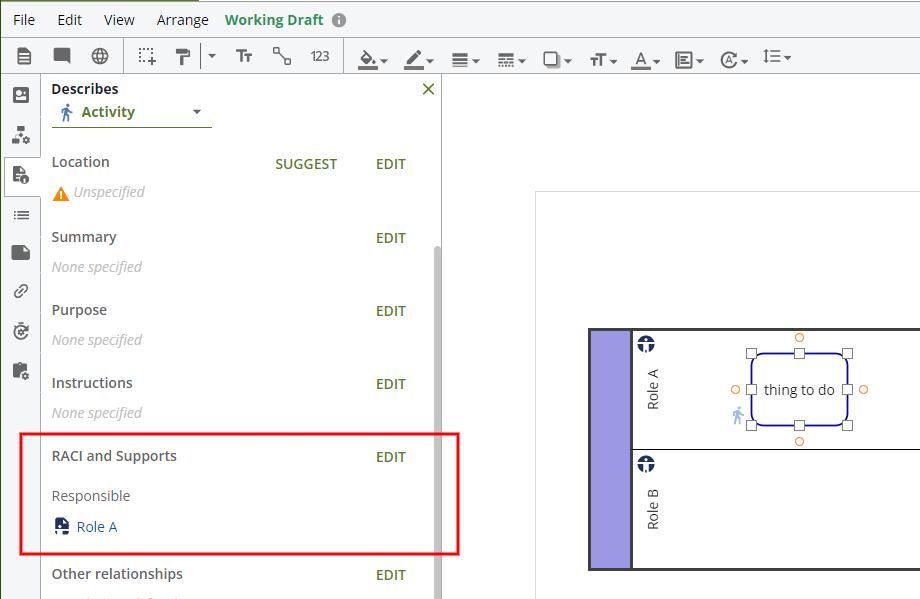Click EDIT for RACI and Supports
Screen dimensions: 920x599
[390, 457]
